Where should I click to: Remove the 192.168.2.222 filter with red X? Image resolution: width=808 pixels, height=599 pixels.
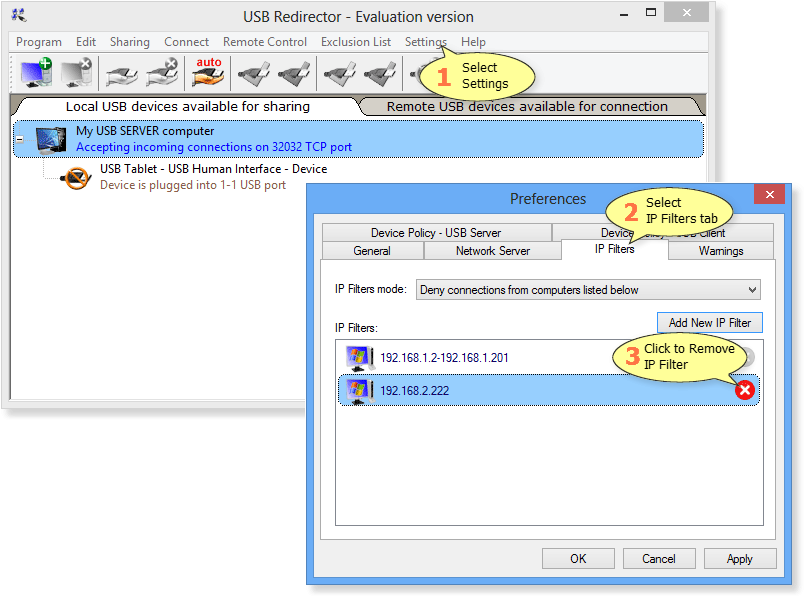click(745, 390)
